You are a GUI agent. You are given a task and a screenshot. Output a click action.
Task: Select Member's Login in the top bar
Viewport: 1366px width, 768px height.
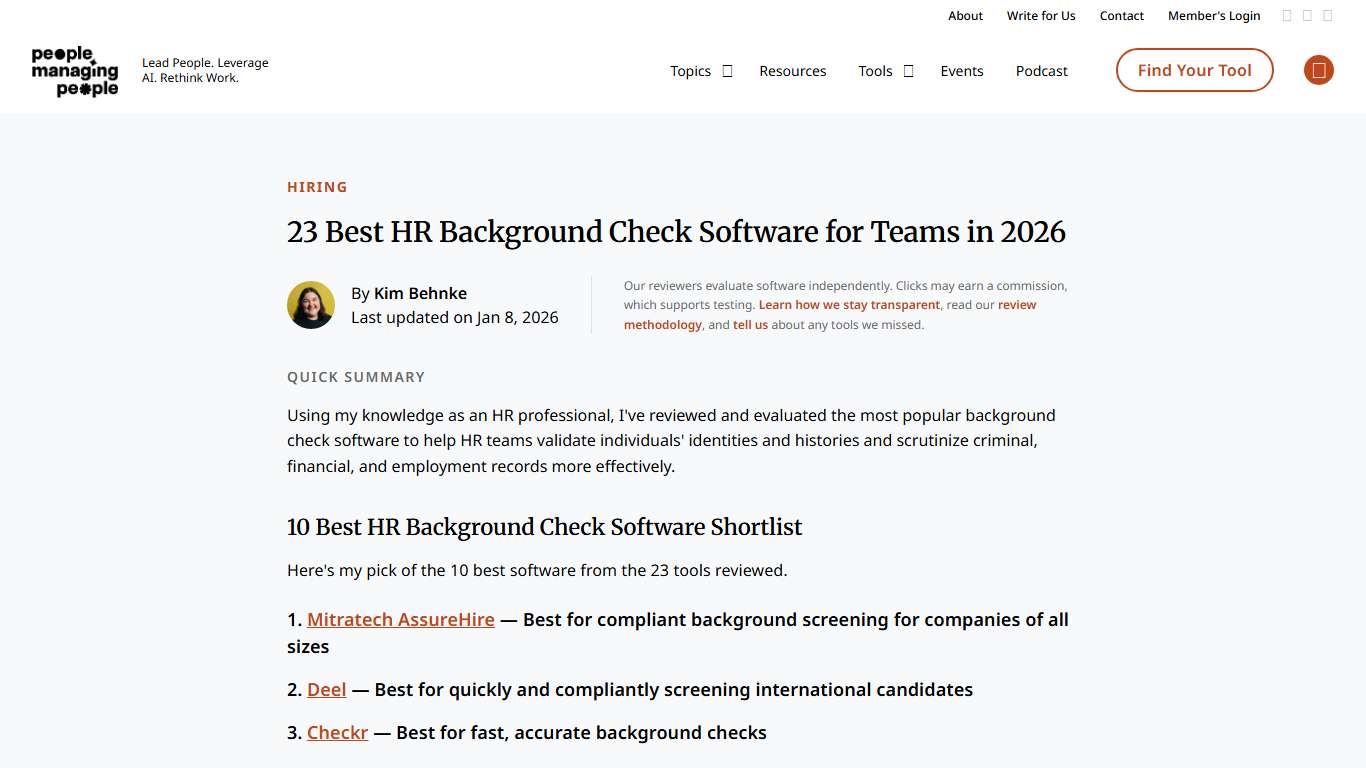tap(1214, 15)
